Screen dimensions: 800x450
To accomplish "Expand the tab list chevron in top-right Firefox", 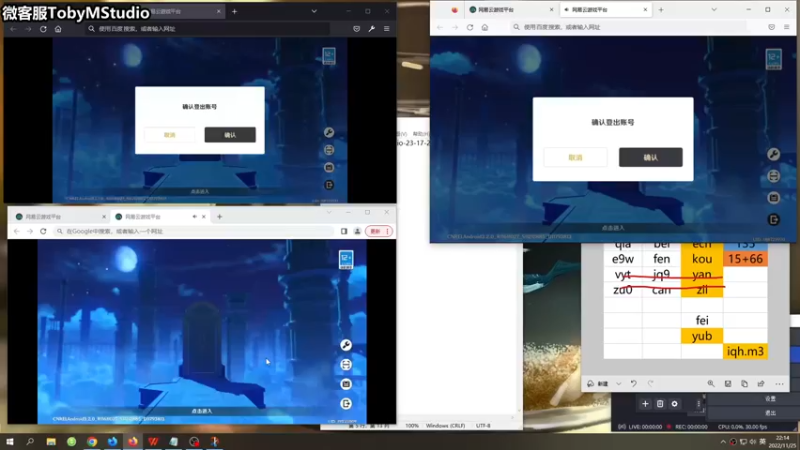I will click(714, 10).
